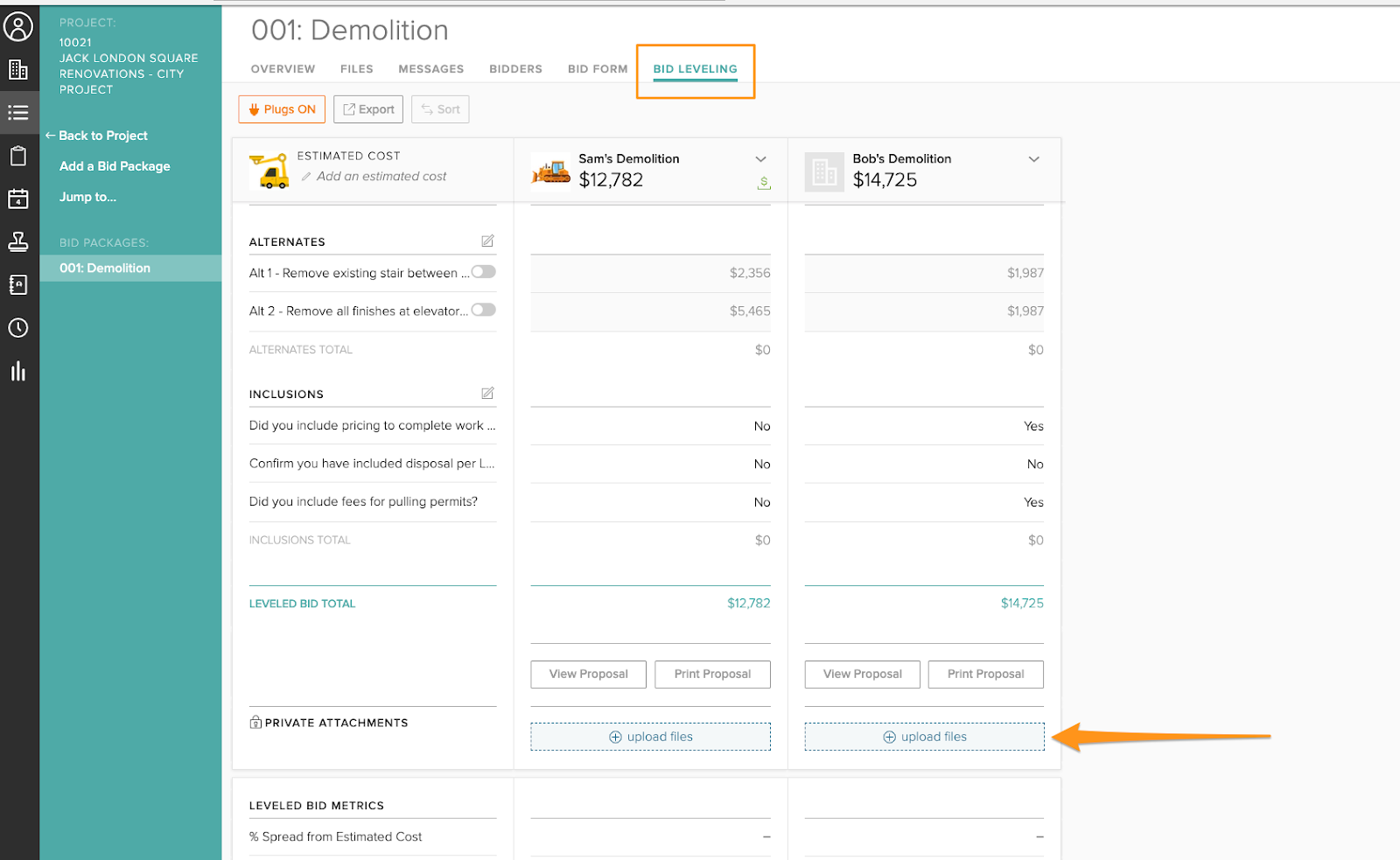1400x860 pixels.
Task: Click green dollar icon under Sam's Demolition
Action: point(764,183)
